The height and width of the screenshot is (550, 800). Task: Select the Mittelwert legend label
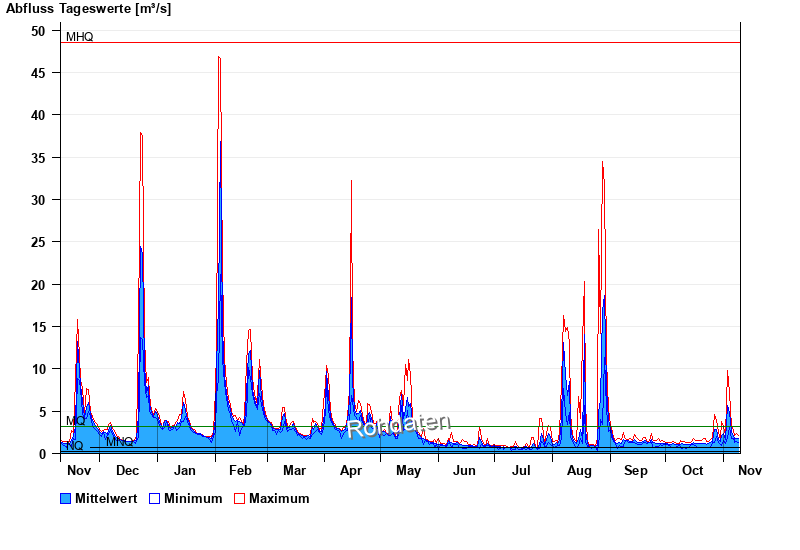click(107, 498)
